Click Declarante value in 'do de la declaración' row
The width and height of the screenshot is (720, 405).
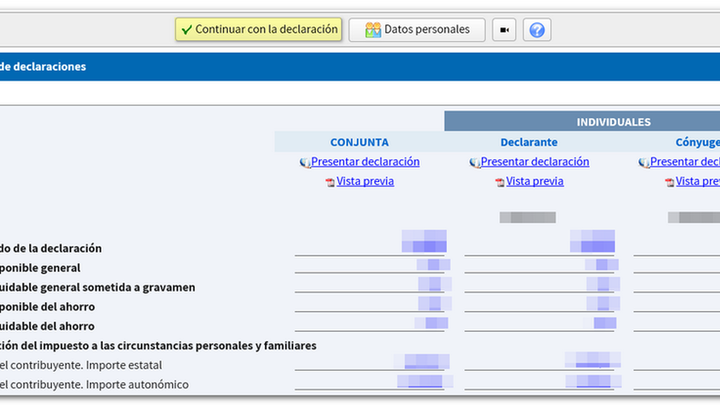tap(592, 241)
